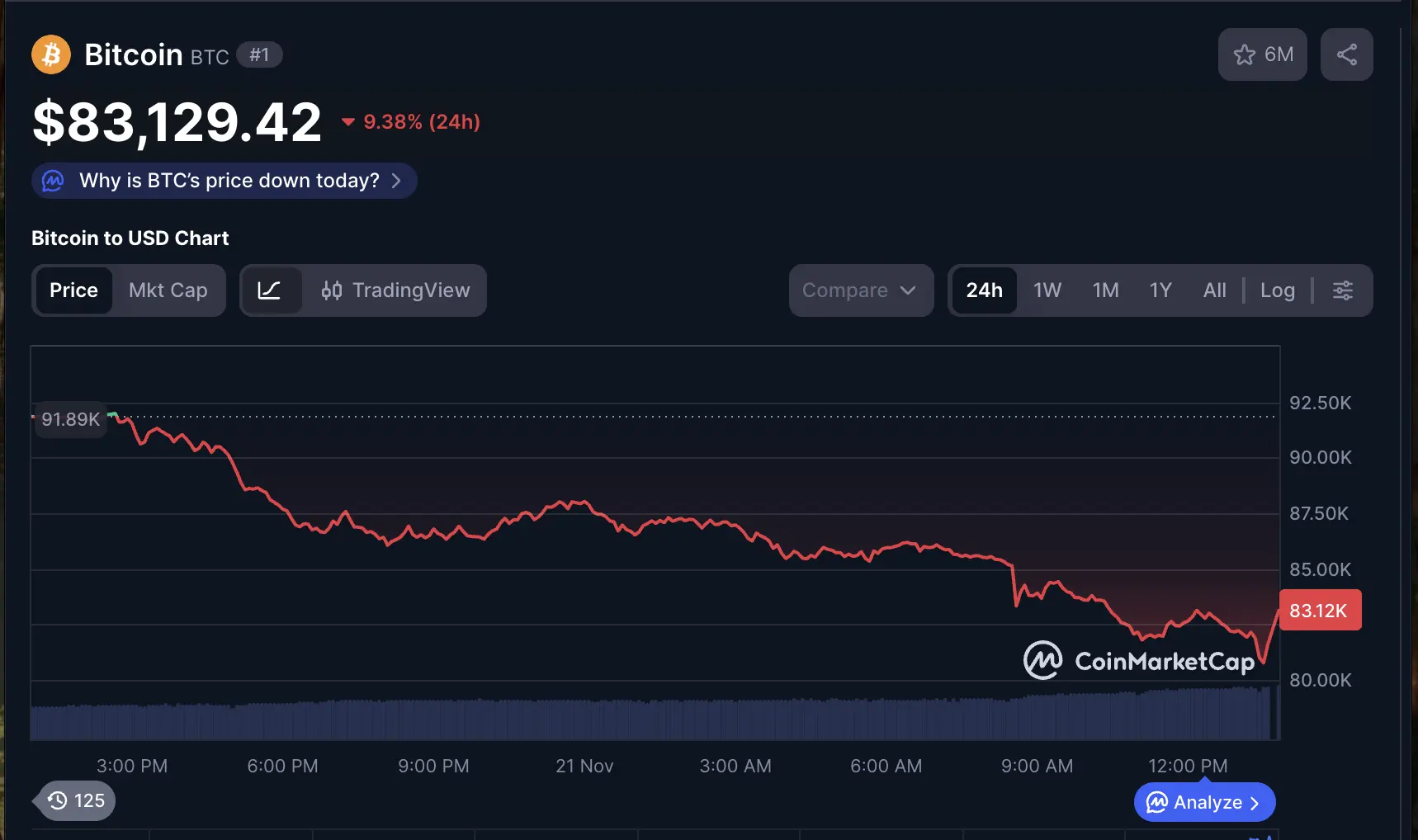The image size is (1418, 840).
Task: Select the line chart type icon
Action: [x=272, y=290]
